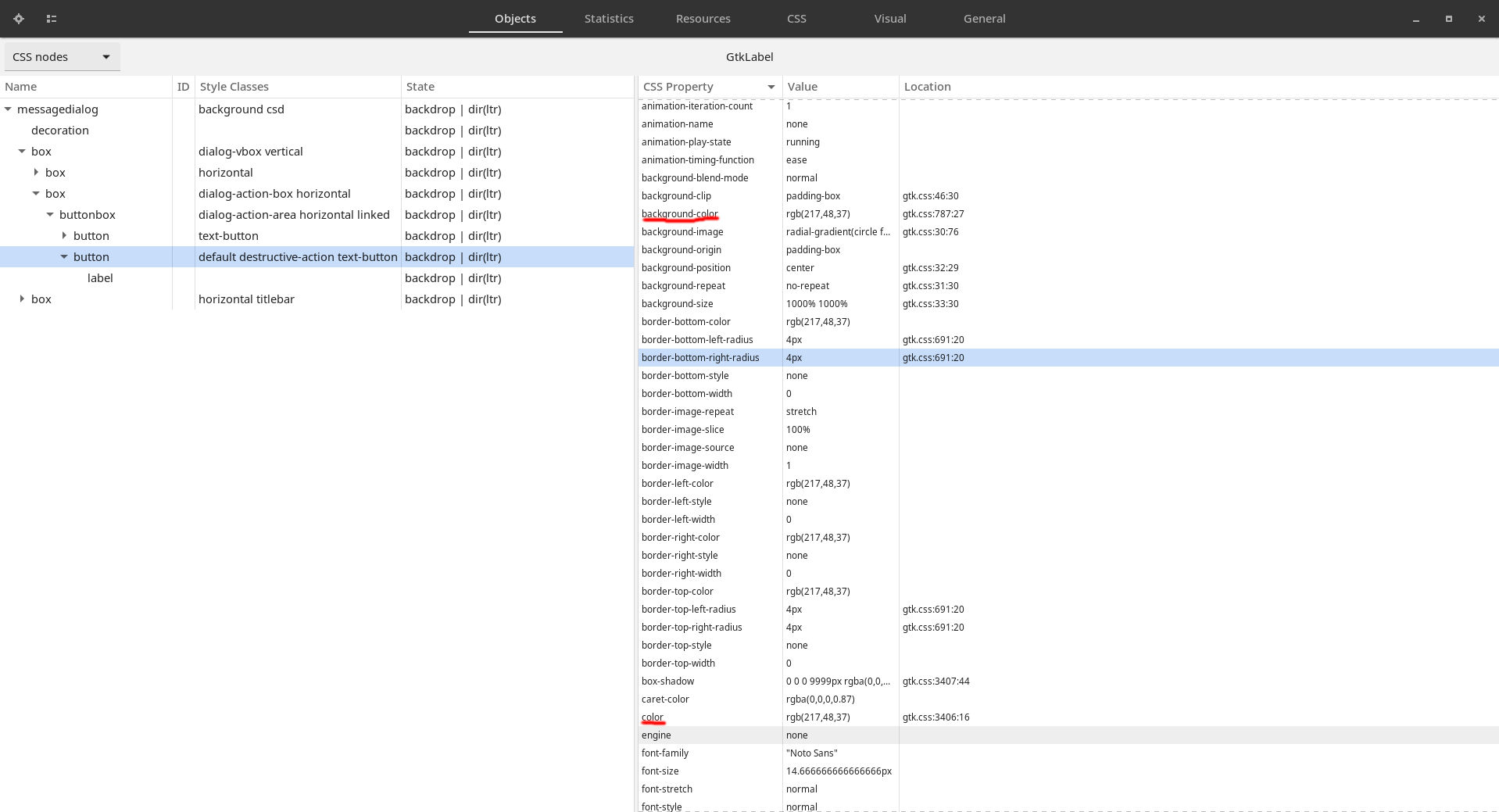Click the CSS Property sort arrow
The image size is (1499, 812).
771,87
